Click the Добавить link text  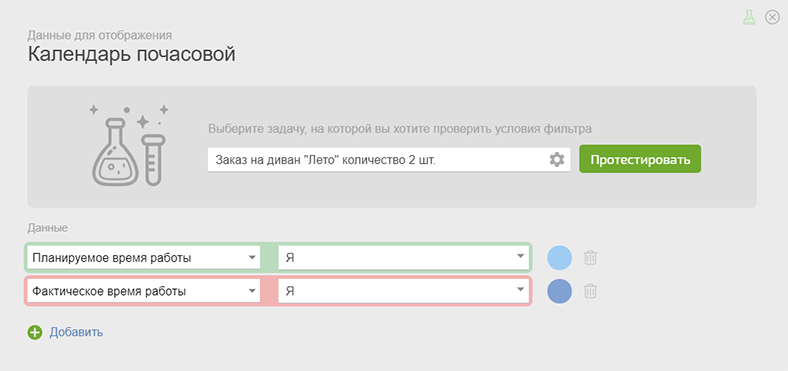click(76, 332)
